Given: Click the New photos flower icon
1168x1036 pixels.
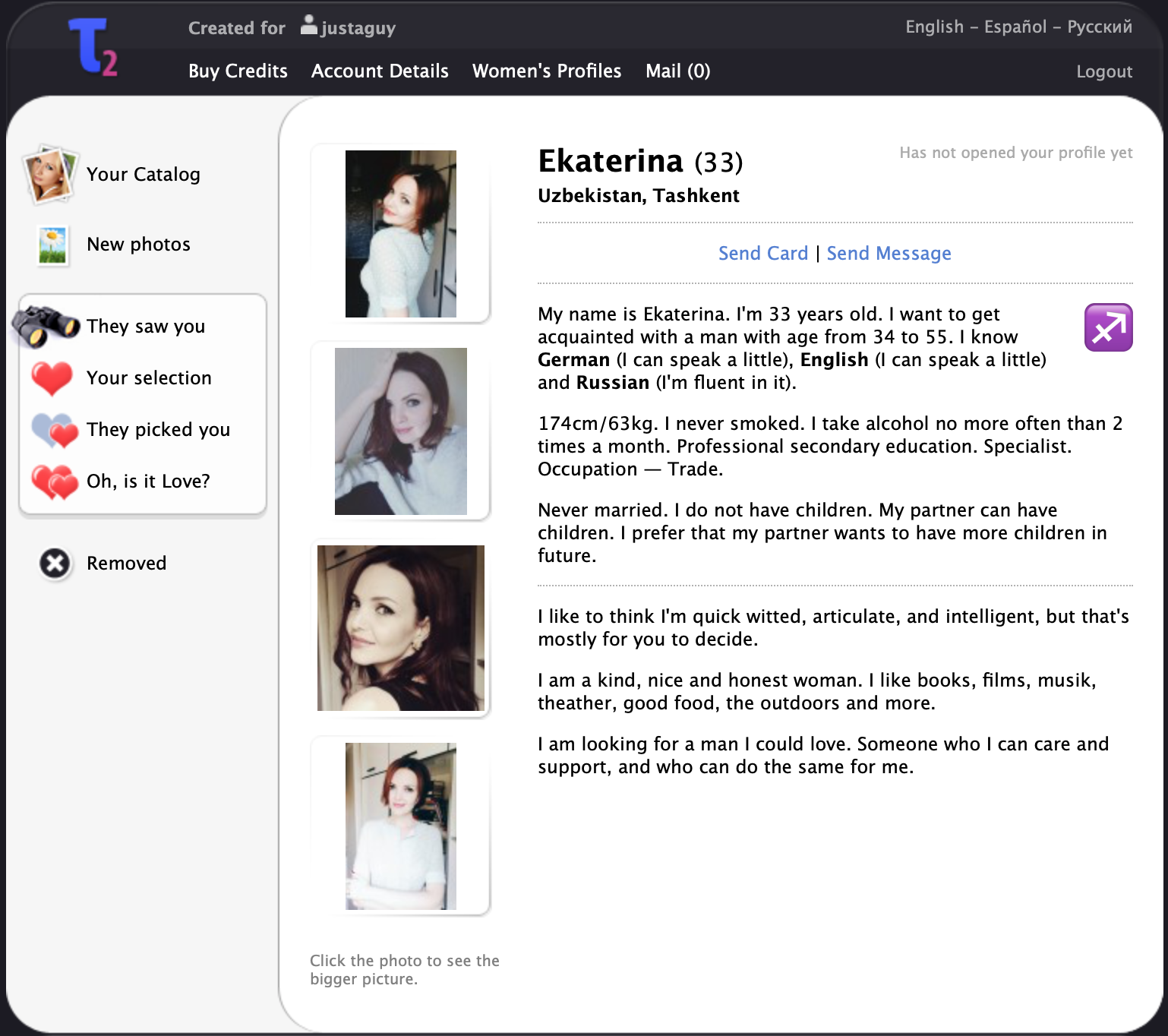Looking at the screenshot, I should [x=53, y=245].
